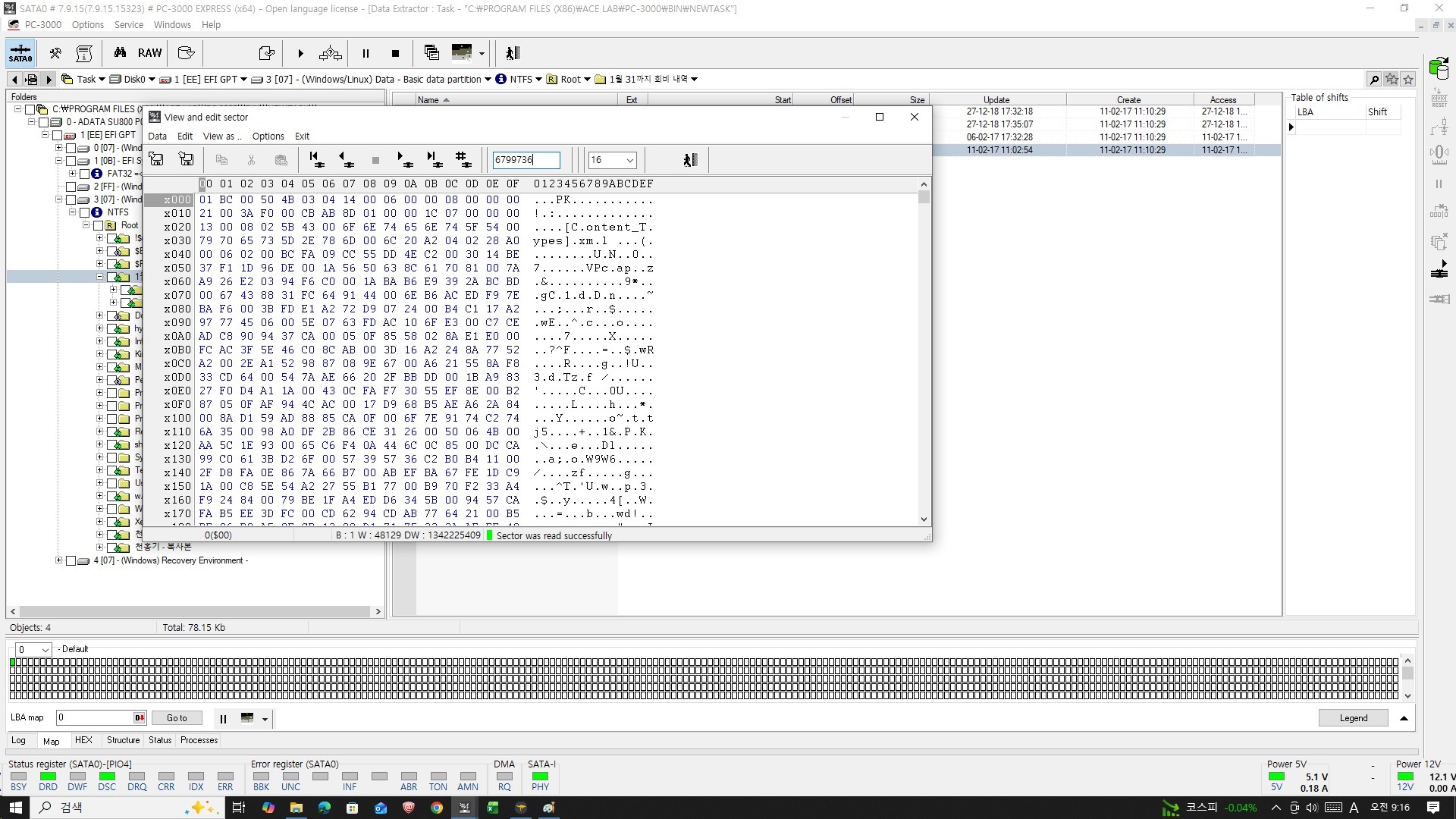Go to next sector in sector editor

[x=404, y=159]
